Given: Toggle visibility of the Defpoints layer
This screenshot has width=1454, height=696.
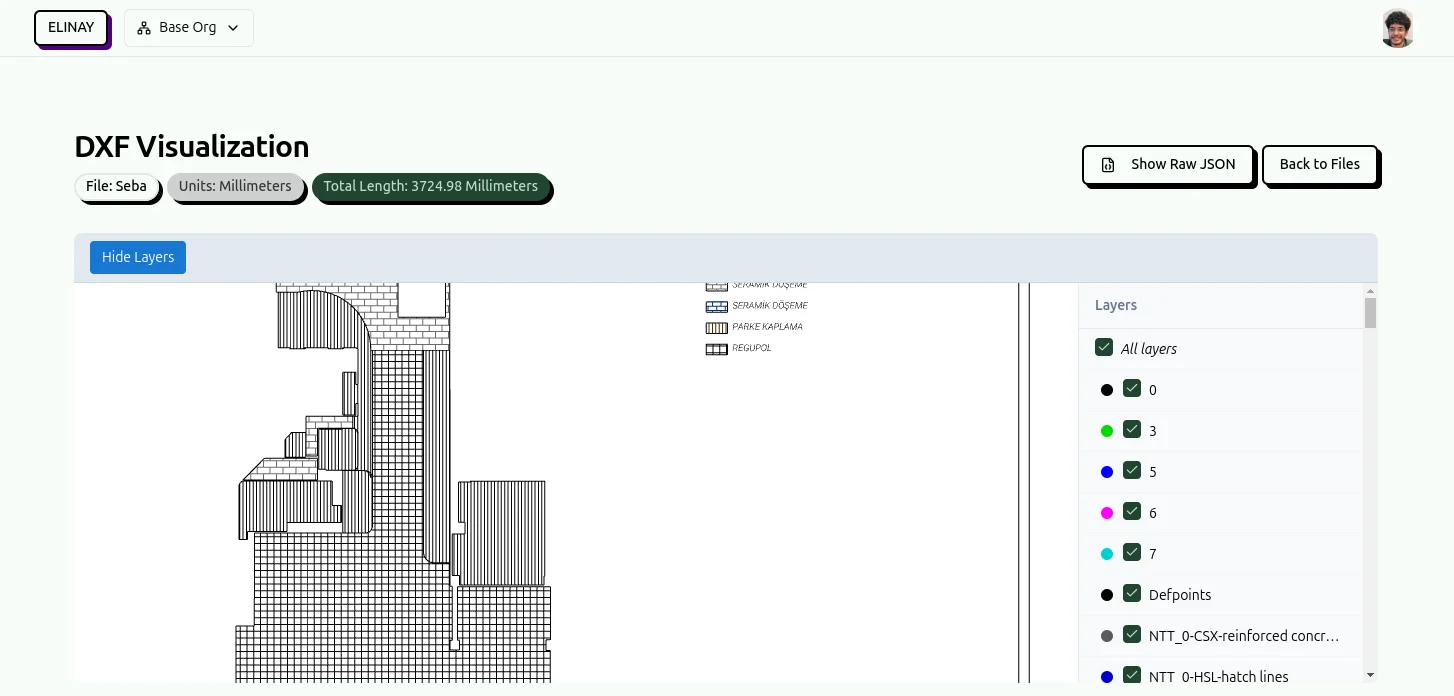Looking at the screenshot, I should pyautogui.click(x=1132, y=594).
